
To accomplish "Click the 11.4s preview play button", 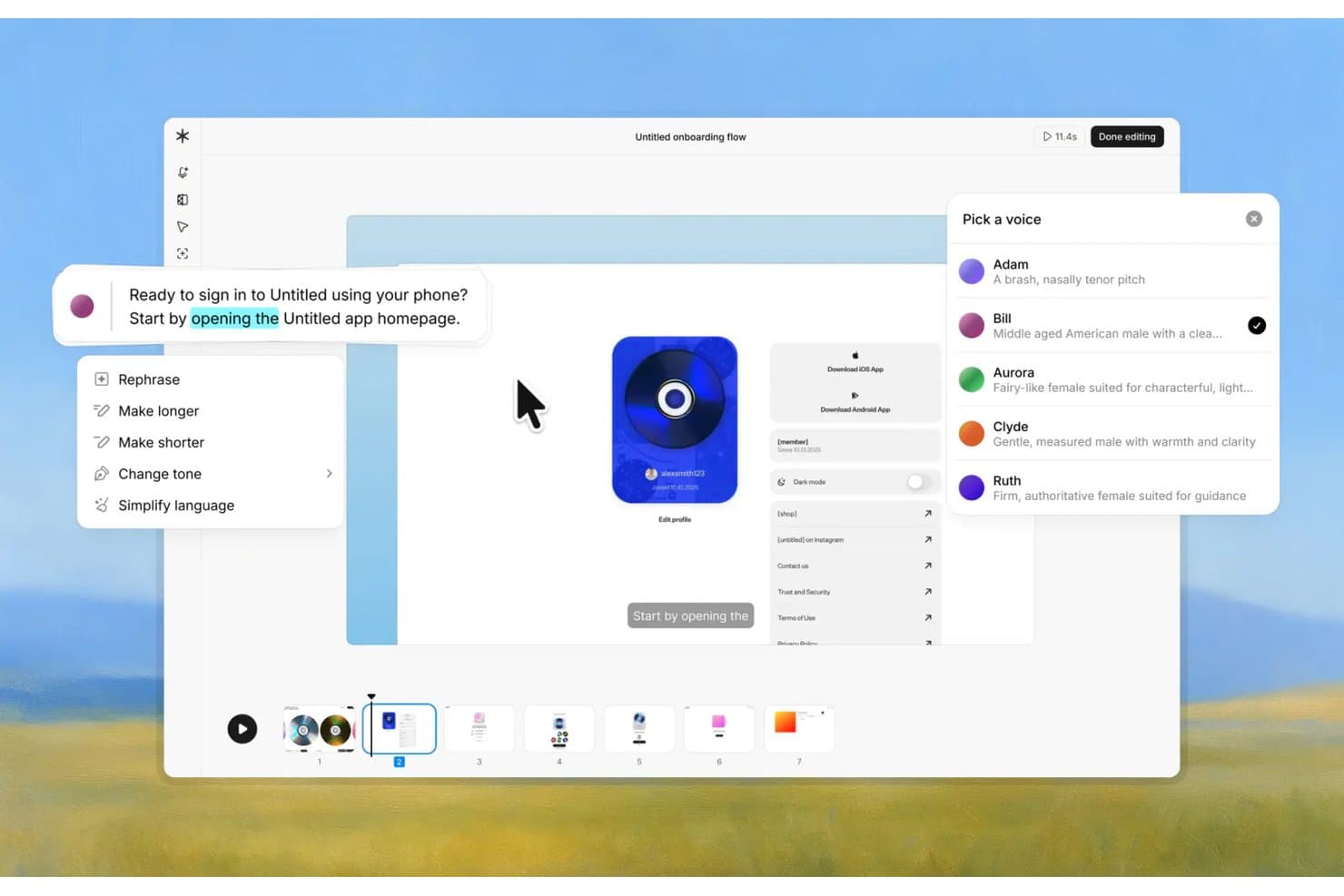I will pos(1060,137).
